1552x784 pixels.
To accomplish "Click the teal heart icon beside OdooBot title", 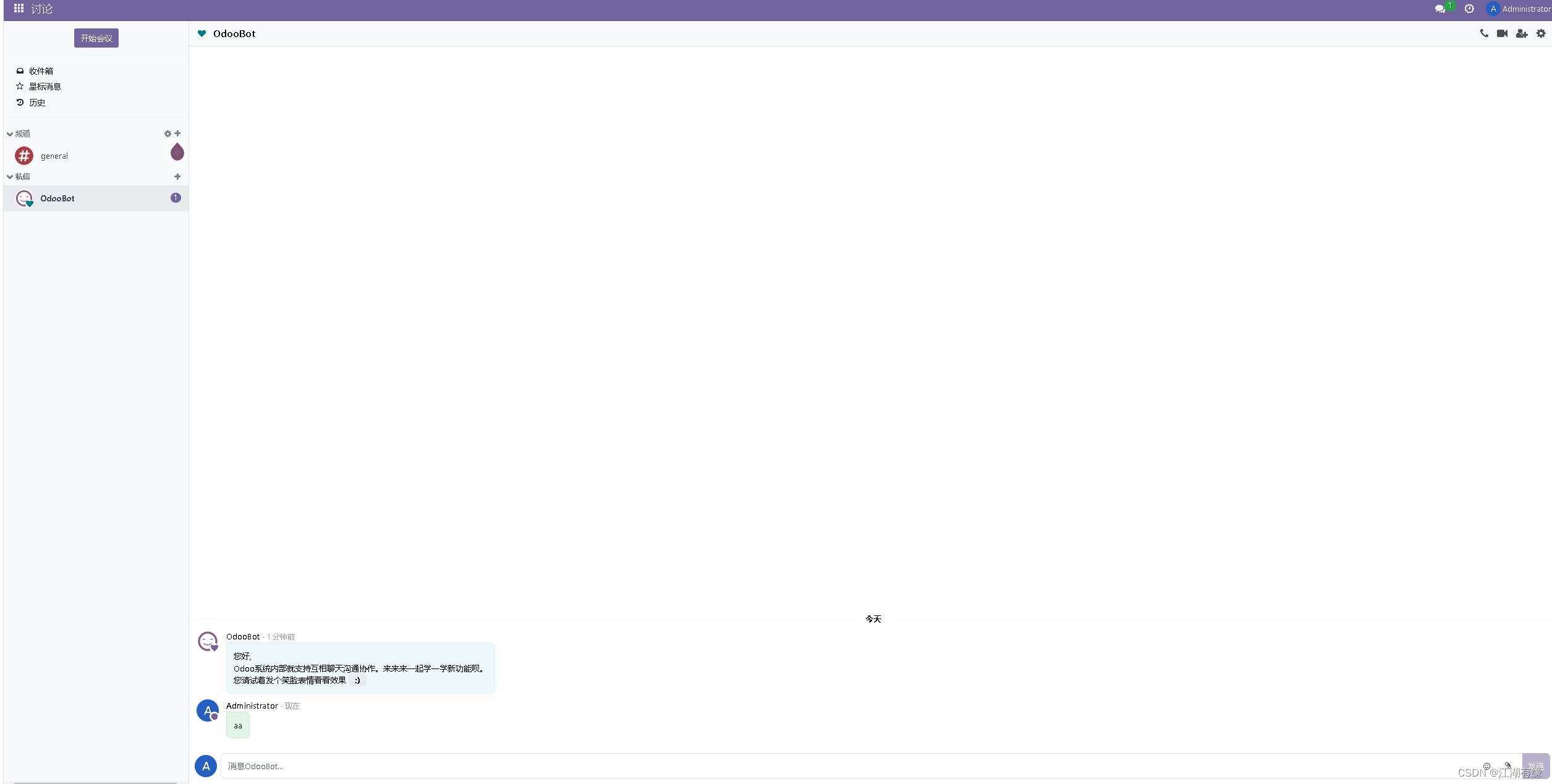I will coord(201,33).
